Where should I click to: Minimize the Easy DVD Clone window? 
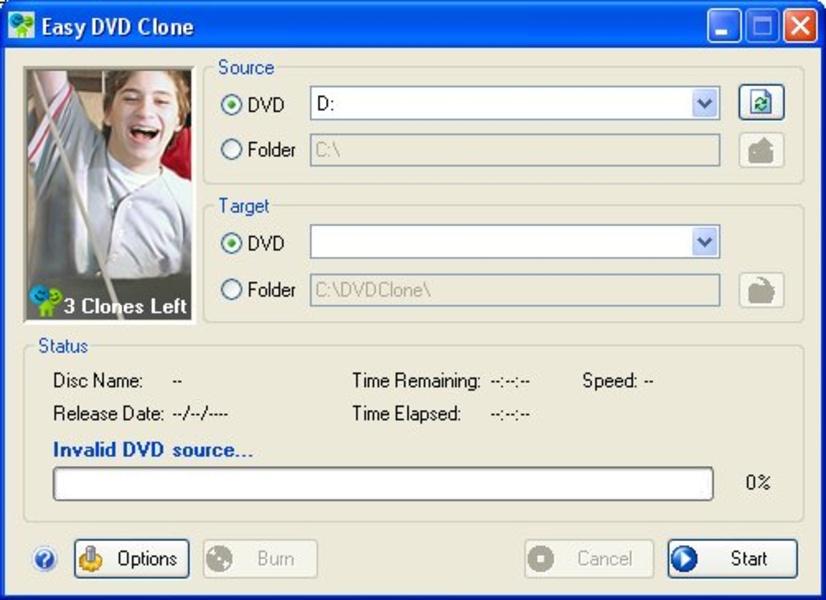coord(723,25)
